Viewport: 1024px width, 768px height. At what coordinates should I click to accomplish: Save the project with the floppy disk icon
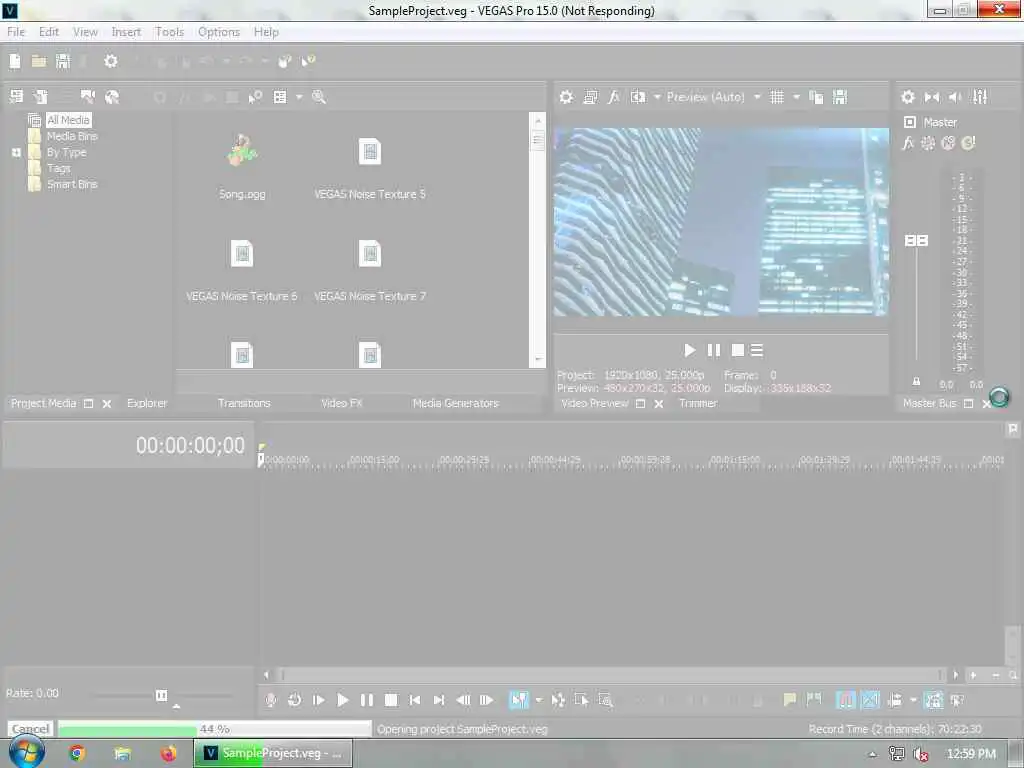coord(63,61)
